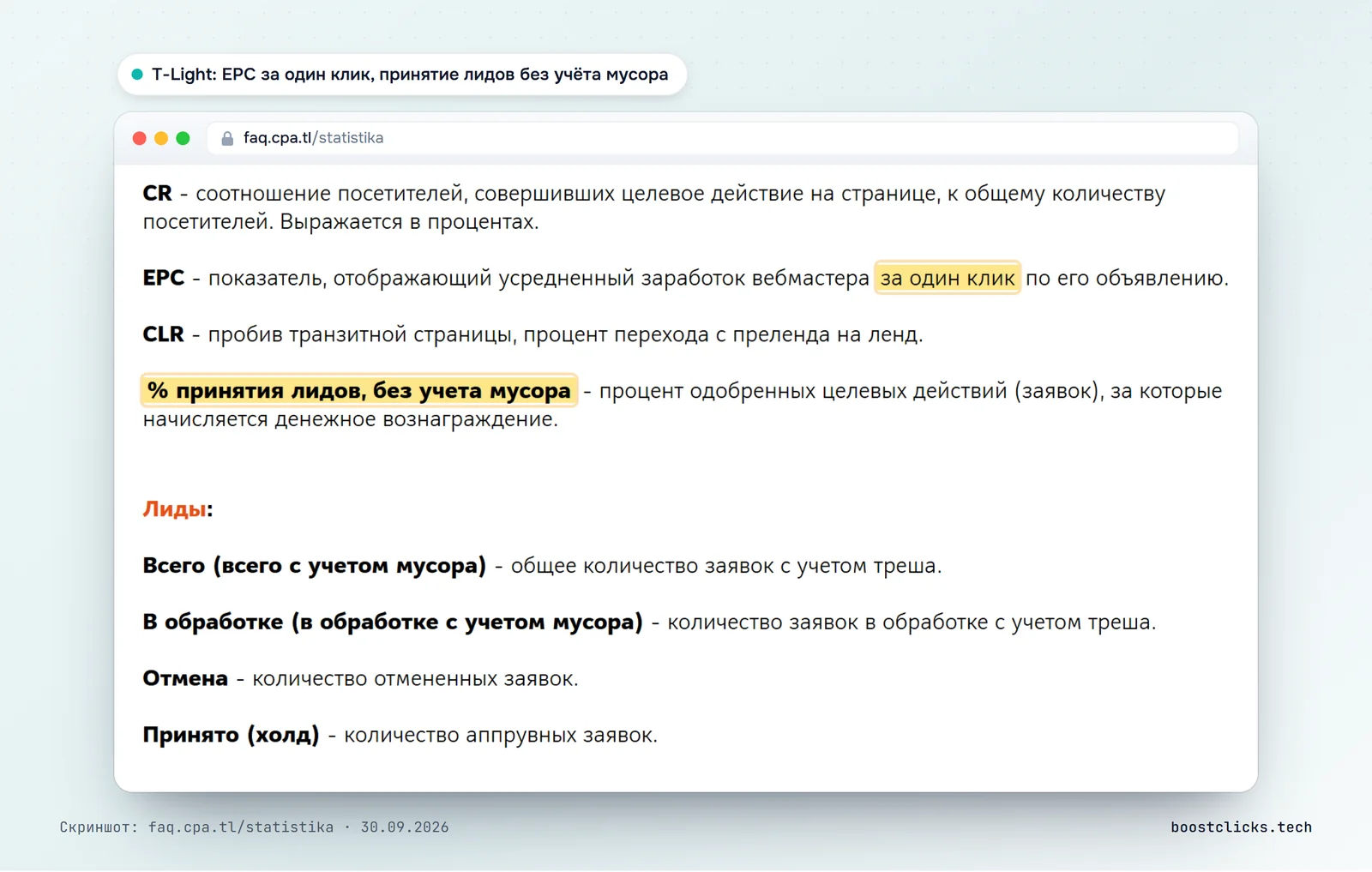The width and height of the screenshot is (1372, 872).
Task: Click the highlighted phrase 'за один клик'
Action: 948,278
